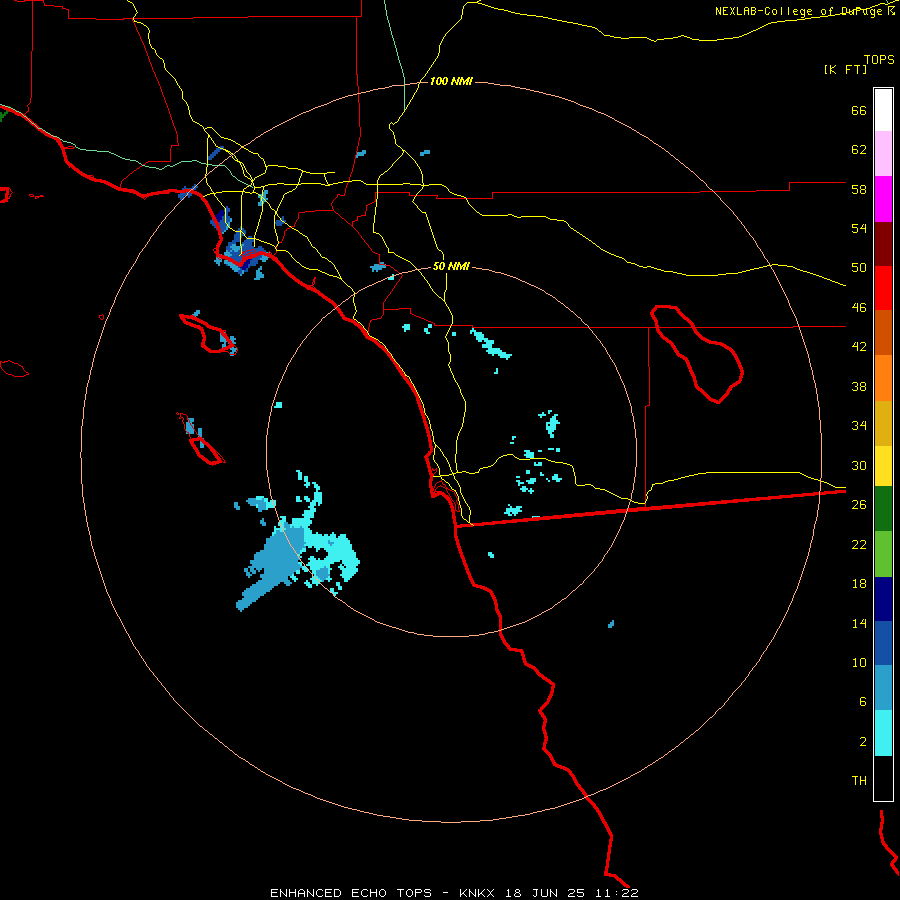Click the mustard gold legend swatch
This screenshot has width=900, height=900.
[883, 423]
